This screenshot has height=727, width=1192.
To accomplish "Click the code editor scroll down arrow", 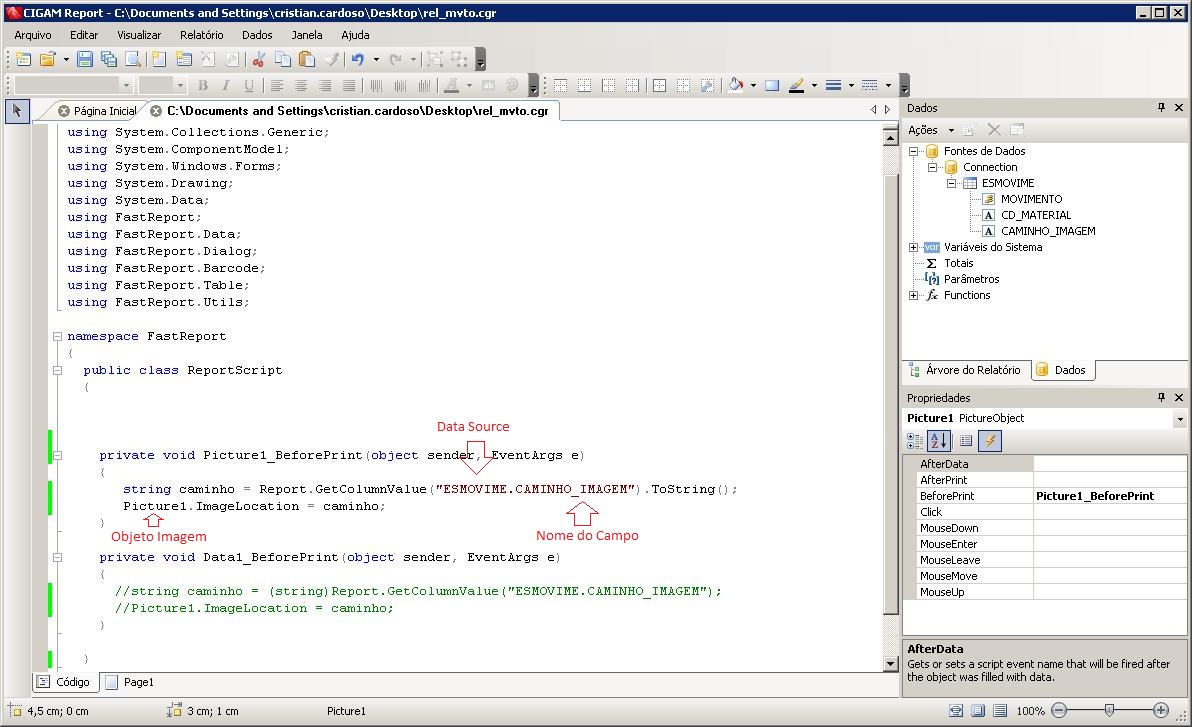I will [x=891, y=663].
